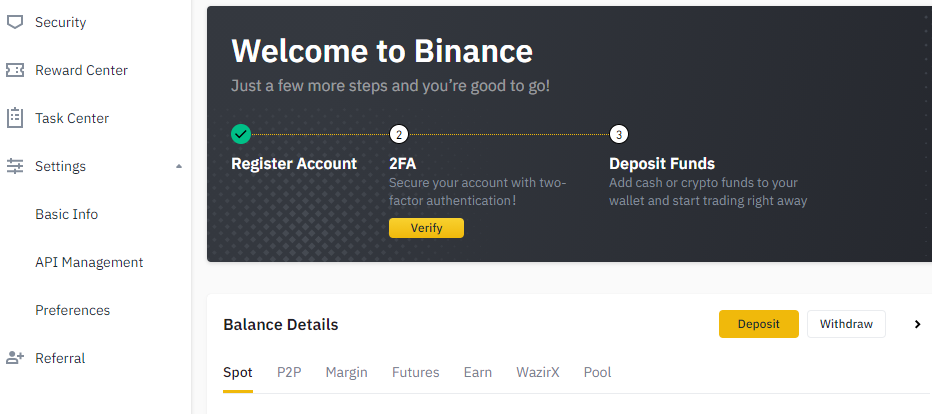Select step 2 circle for 2FA

coord(399,134)
